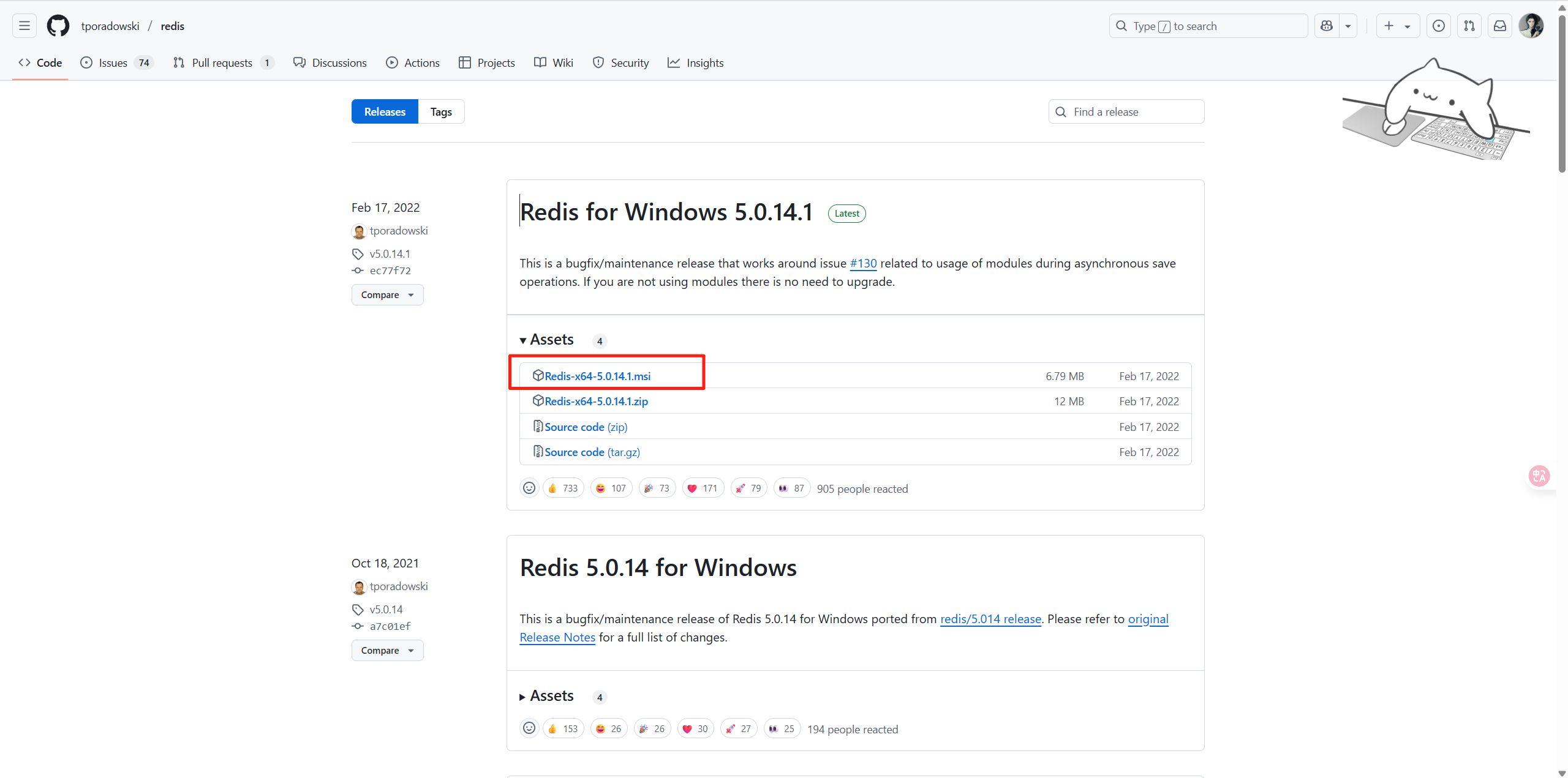Click the pull requests icon in header

point(1469,26)
